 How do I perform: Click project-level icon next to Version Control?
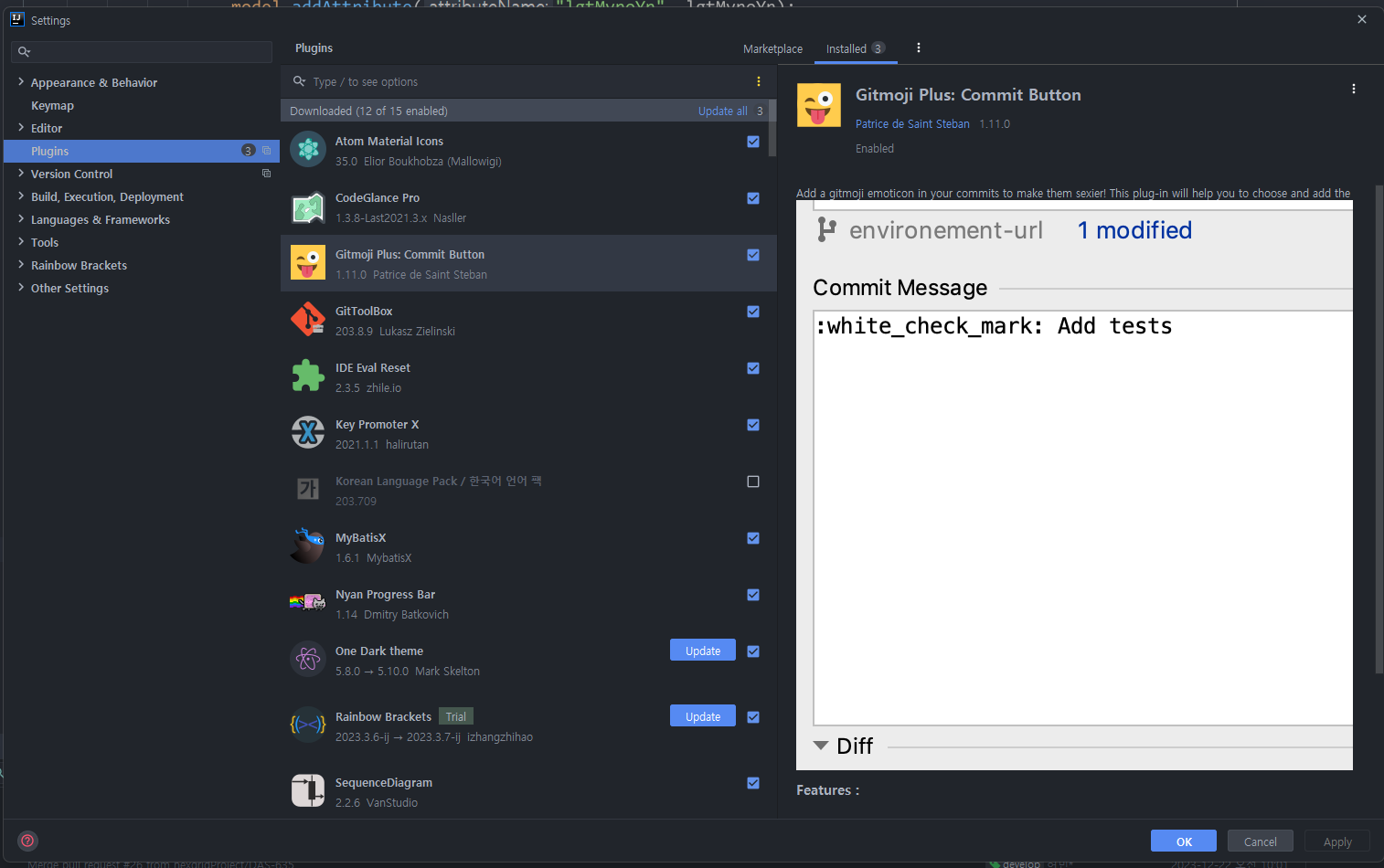[x=266, y=174]
